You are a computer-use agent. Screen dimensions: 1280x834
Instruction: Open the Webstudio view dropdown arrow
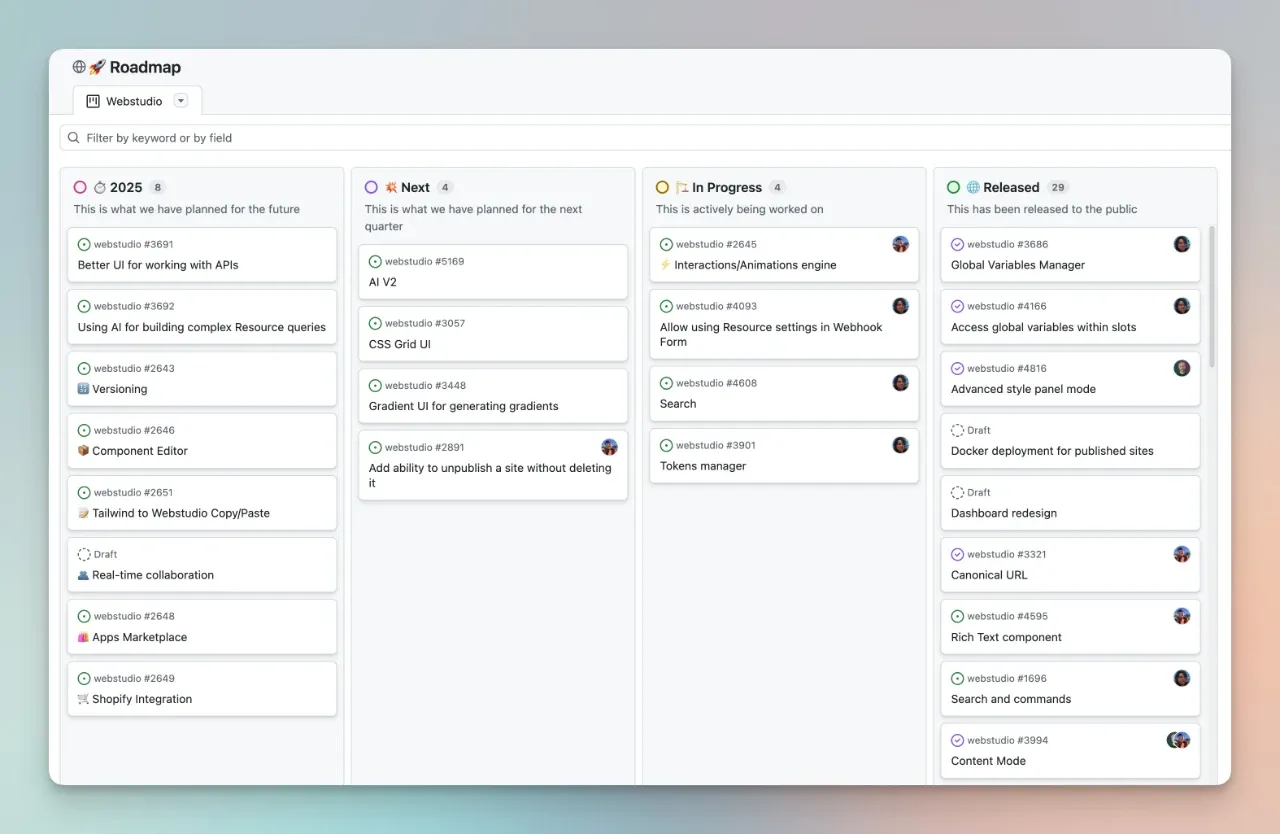point(181,100)
